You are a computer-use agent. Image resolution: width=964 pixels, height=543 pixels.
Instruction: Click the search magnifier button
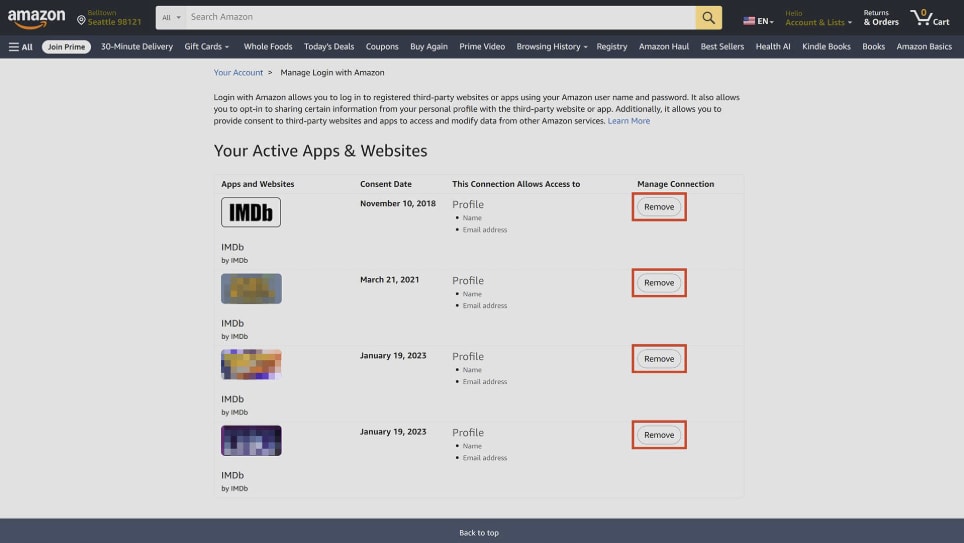[x=708, y=18]
